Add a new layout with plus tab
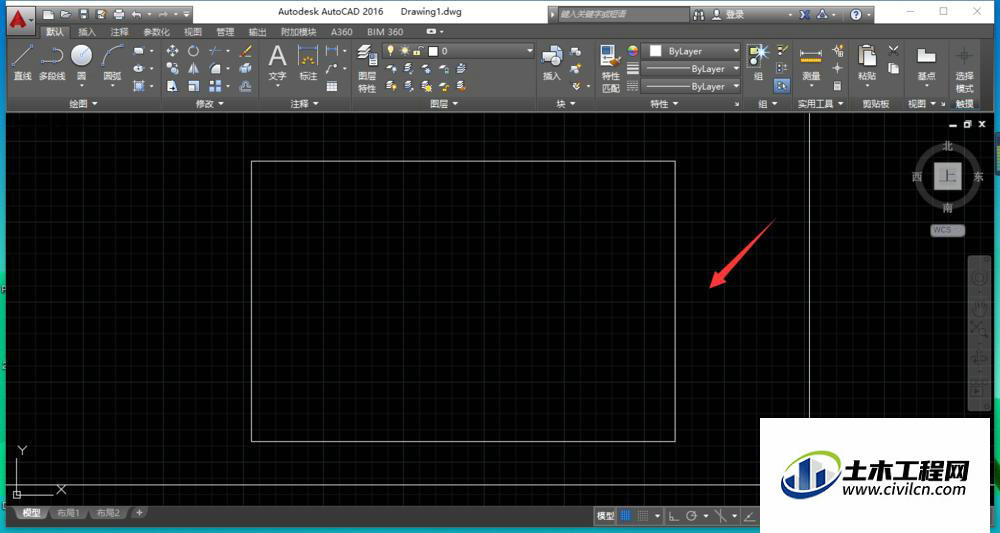This screenshot has height=533, width=1000. (x=139, y=512)
